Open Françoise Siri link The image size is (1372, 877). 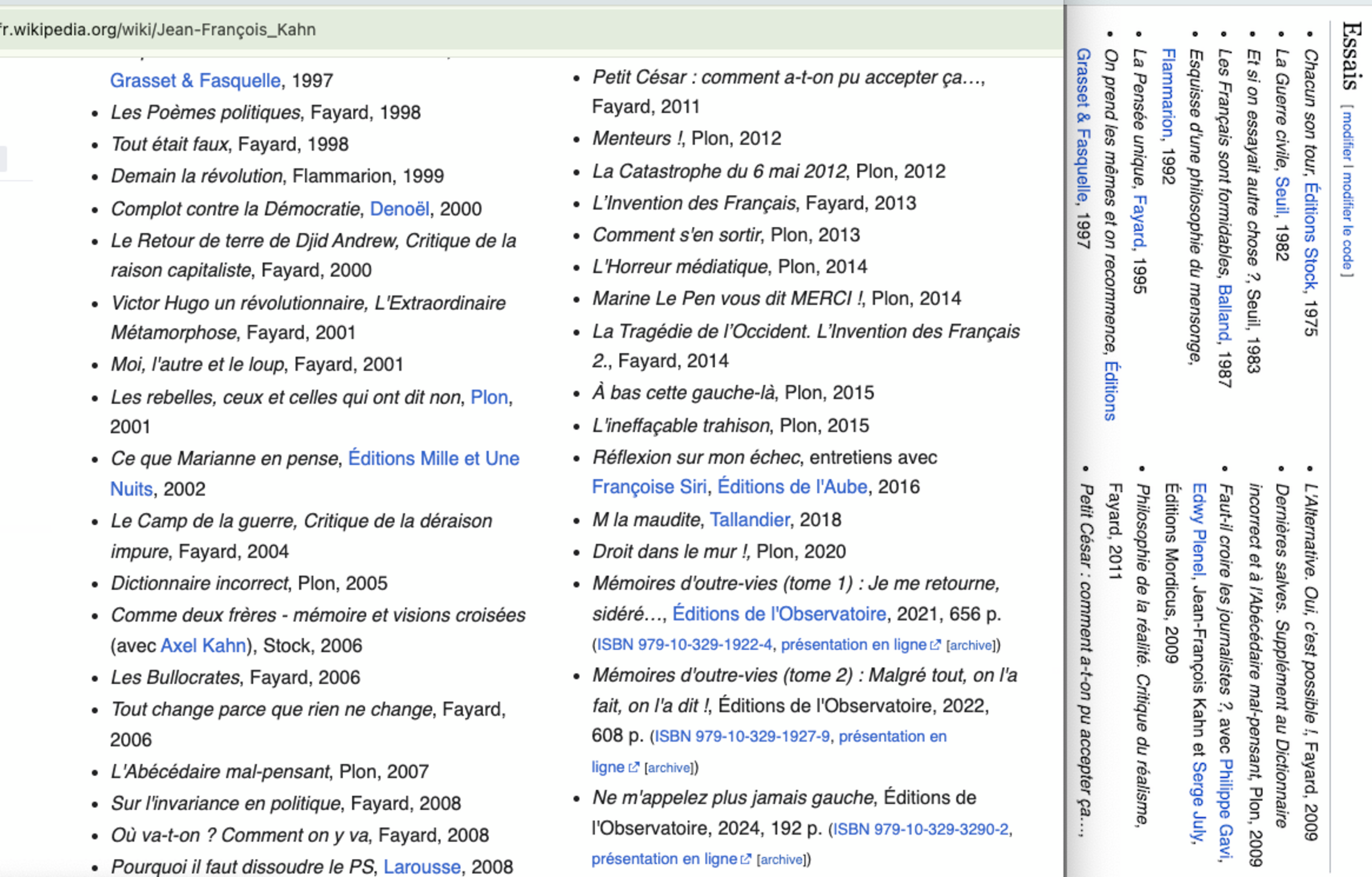click(x=649, y=487)
